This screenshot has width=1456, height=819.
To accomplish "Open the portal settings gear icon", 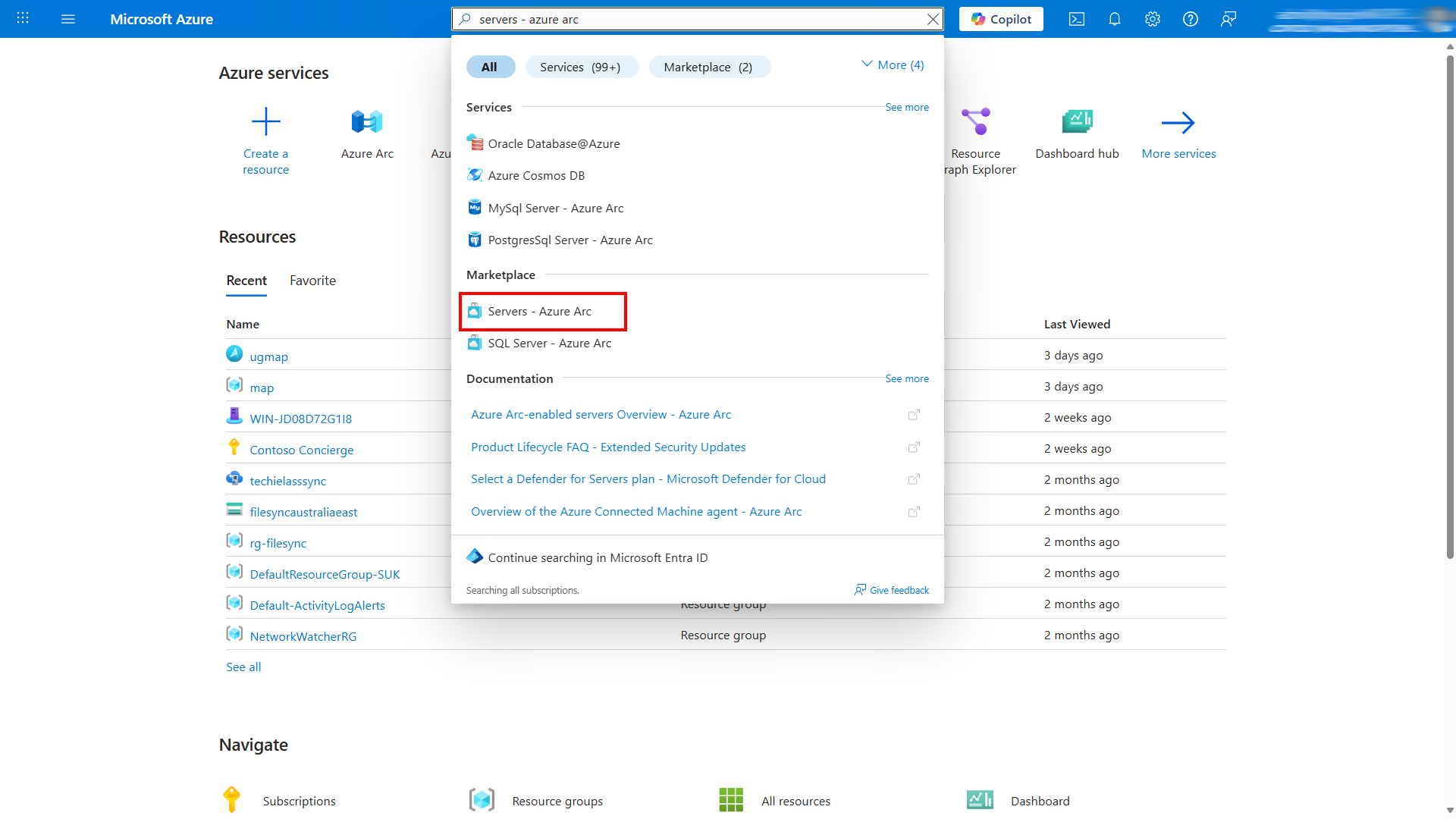I will click(1152, 19).
